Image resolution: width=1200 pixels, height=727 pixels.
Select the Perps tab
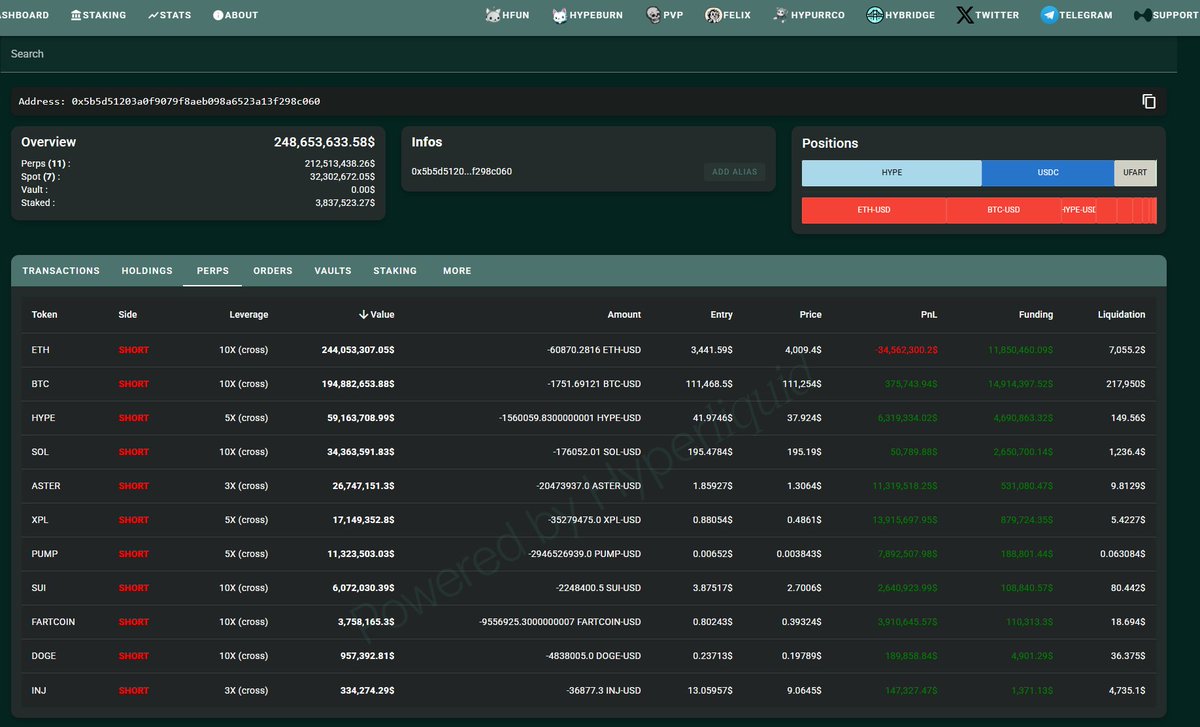tap(213, 271)
